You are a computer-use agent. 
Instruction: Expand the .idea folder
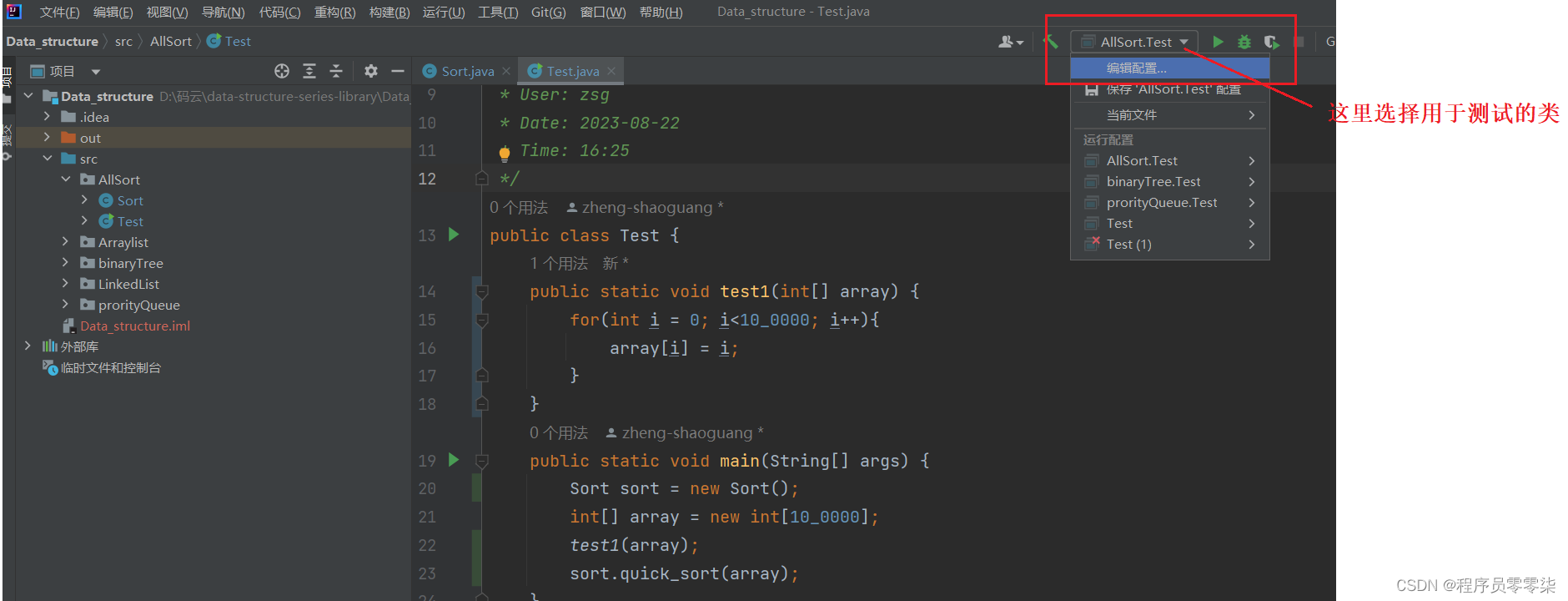point(47,117)
